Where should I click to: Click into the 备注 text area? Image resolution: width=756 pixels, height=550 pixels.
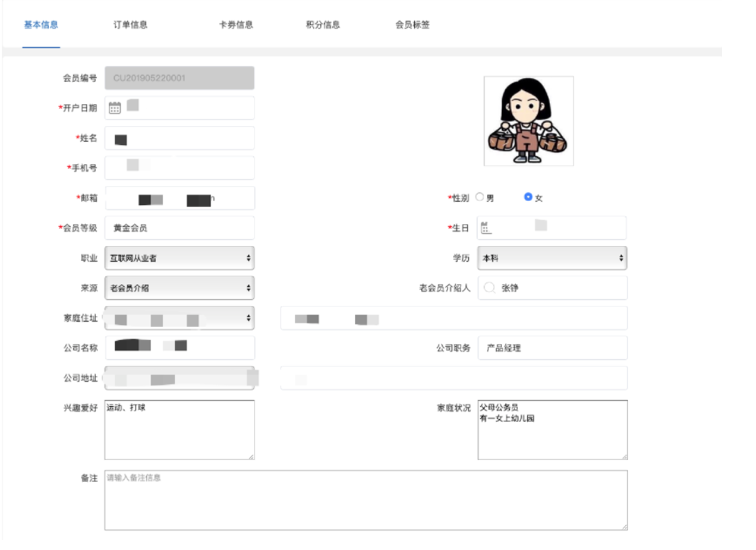coord(366,500)
